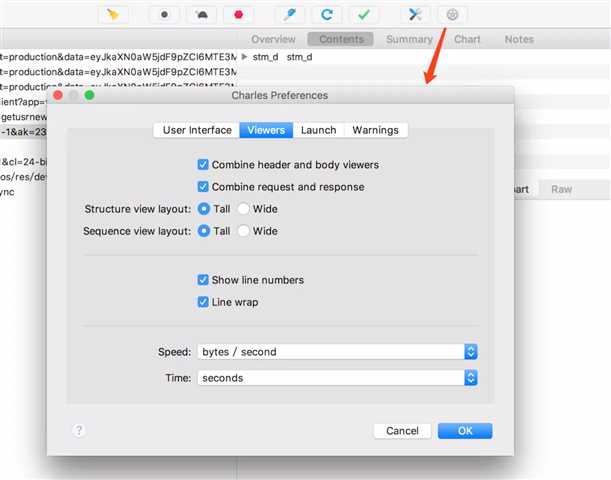611x480 pixels.
Task: Toggle the Line wrap checkbox
Action: pyautogui.click(x=203, y=302)
